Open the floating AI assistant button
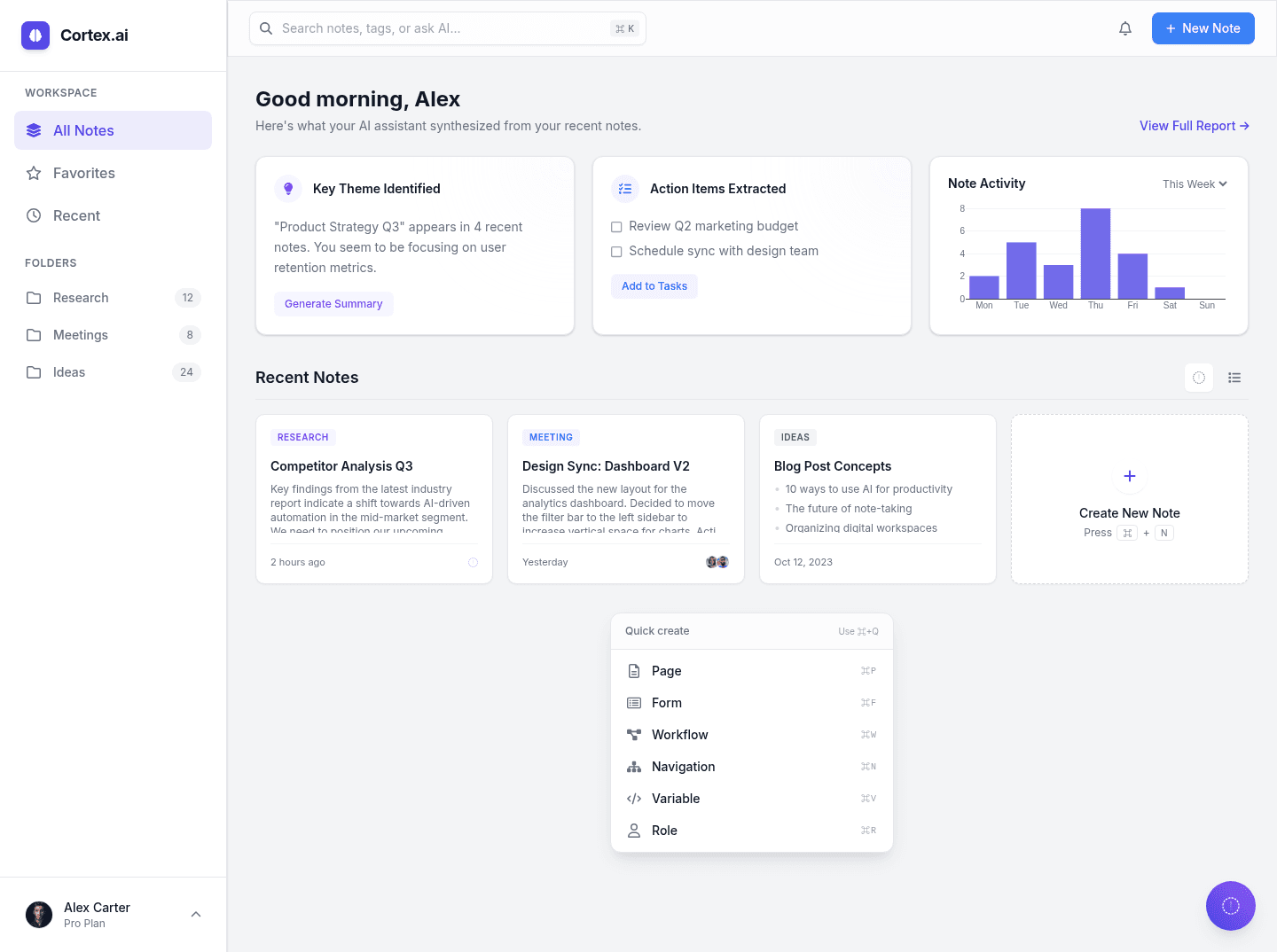This screenshot has height=952, width=1277. point(1231,906)
